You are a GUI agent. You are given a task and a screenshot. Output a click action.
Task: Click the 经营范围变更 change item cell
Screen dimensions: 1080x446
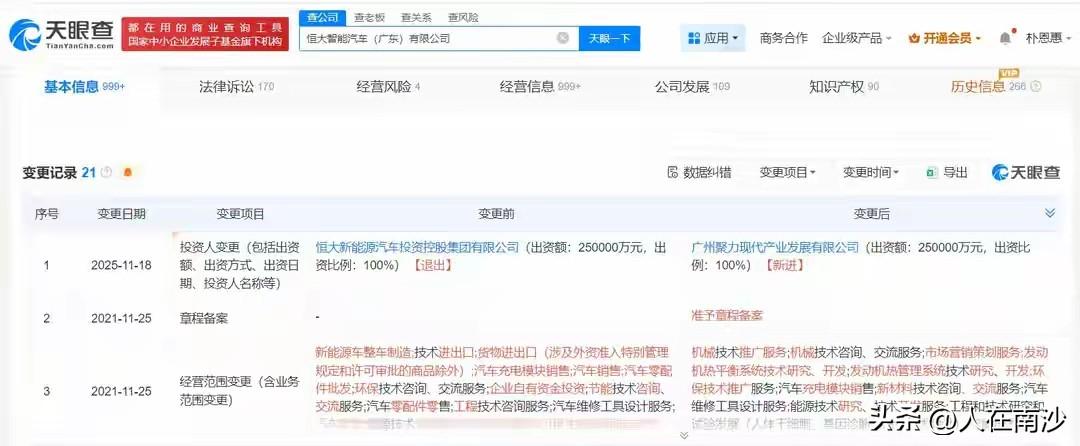point(238,390)
